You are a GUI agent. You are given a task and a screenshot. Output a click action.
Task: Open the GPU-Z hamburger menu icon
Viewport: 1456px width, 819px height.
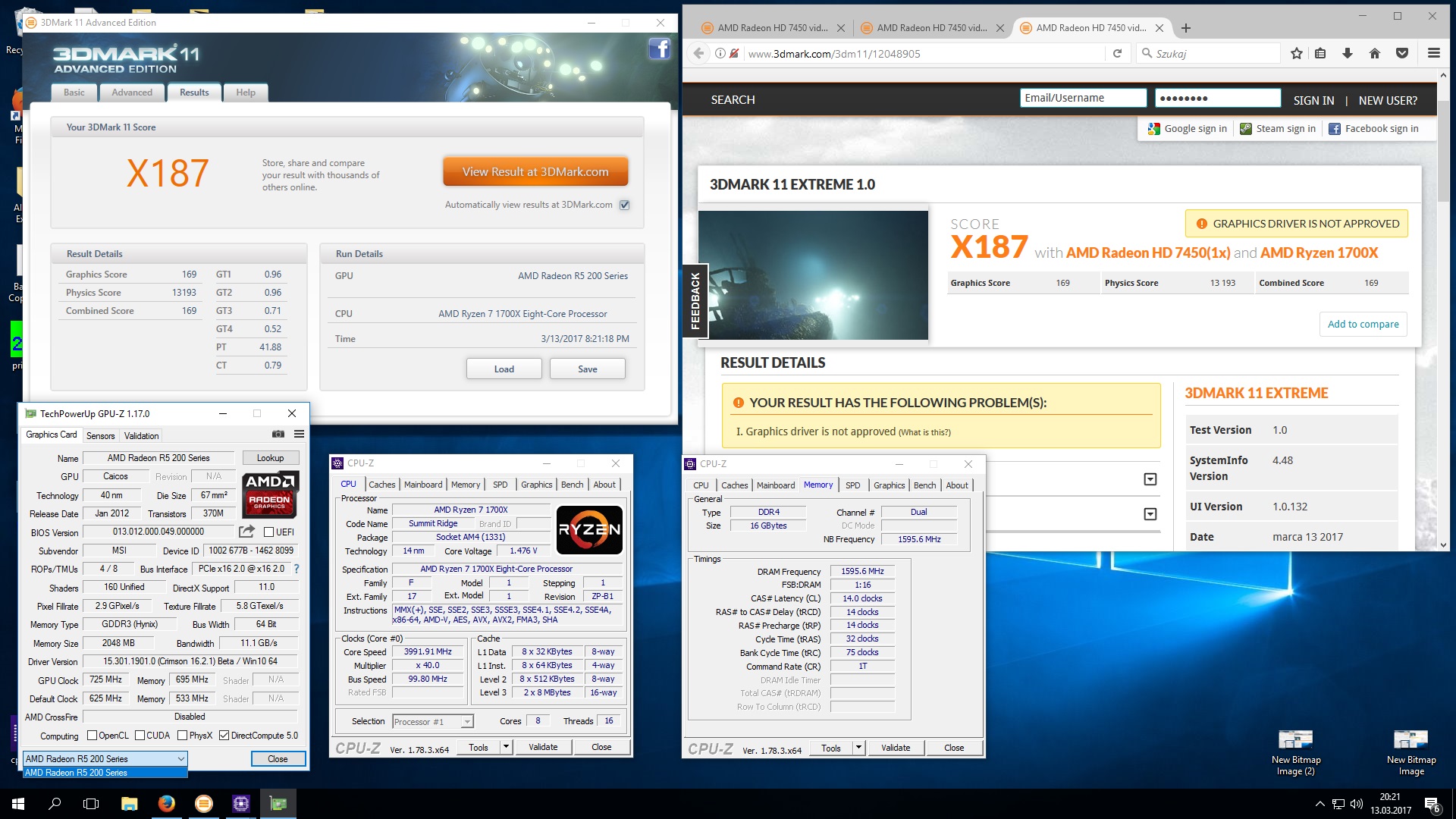point(300,435)
